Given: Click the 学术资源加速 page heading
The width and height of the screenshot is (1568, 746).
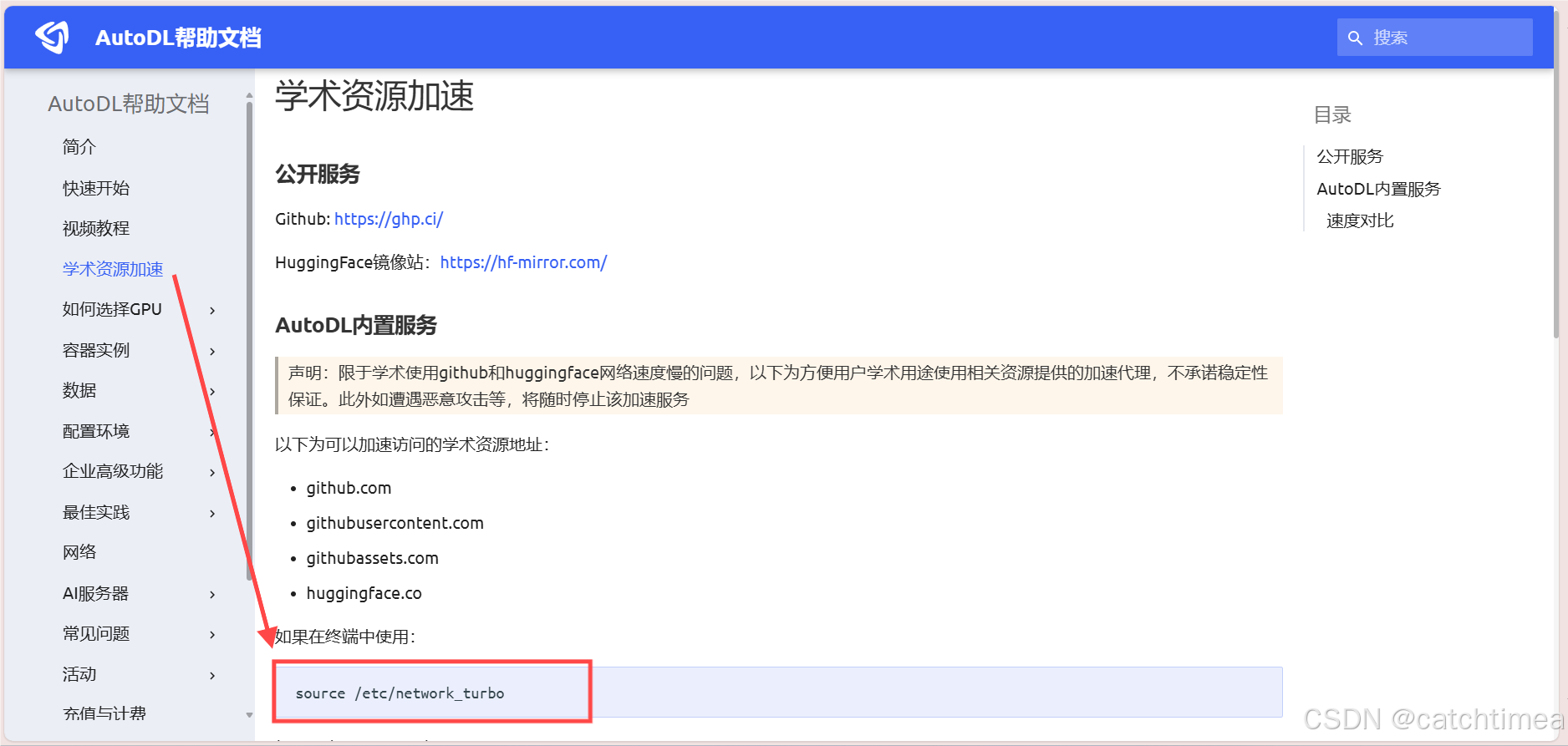Looking at the screenshot, I should (374, 95).
